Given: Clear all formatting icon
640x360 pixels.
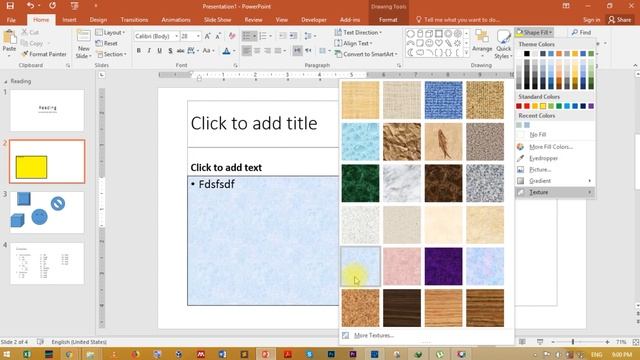Looking at the screenshot, I should point(232,36).
